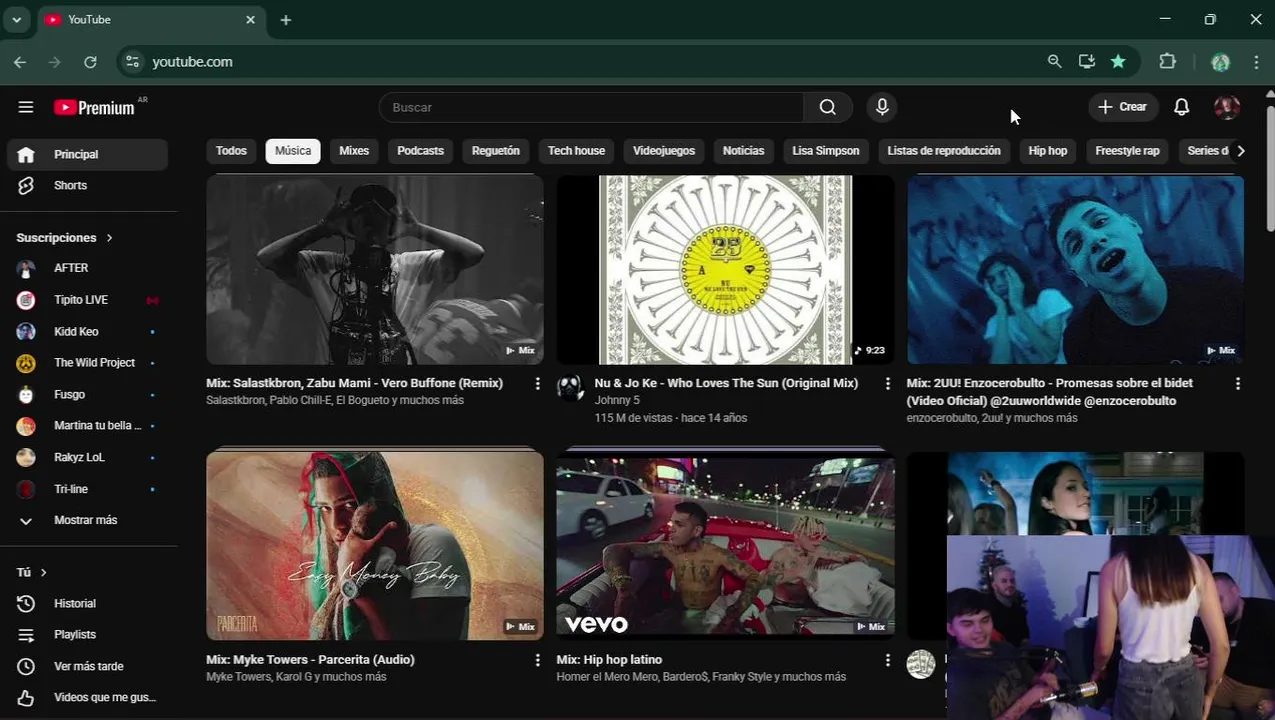Open the Chrome profile avatar
The width and height of the screenshot is (1275, 720).
coord(1220,62)
